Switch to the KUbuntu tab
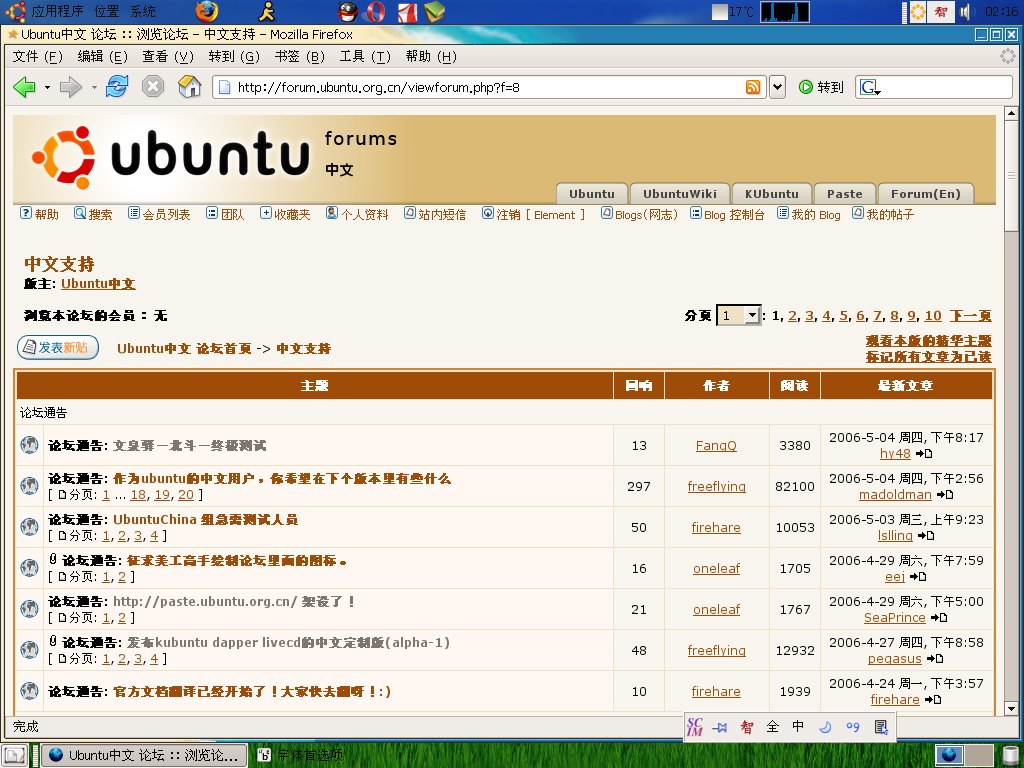1024x768 pixels. click(771, 194)
